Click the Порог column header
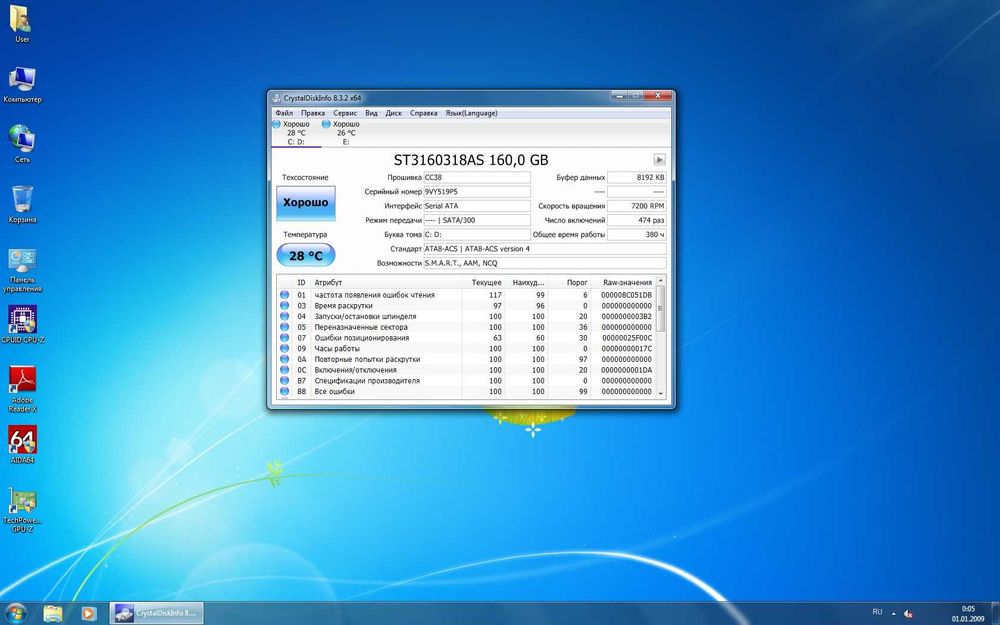This screenshot has width=1000, height=625. 570,282
